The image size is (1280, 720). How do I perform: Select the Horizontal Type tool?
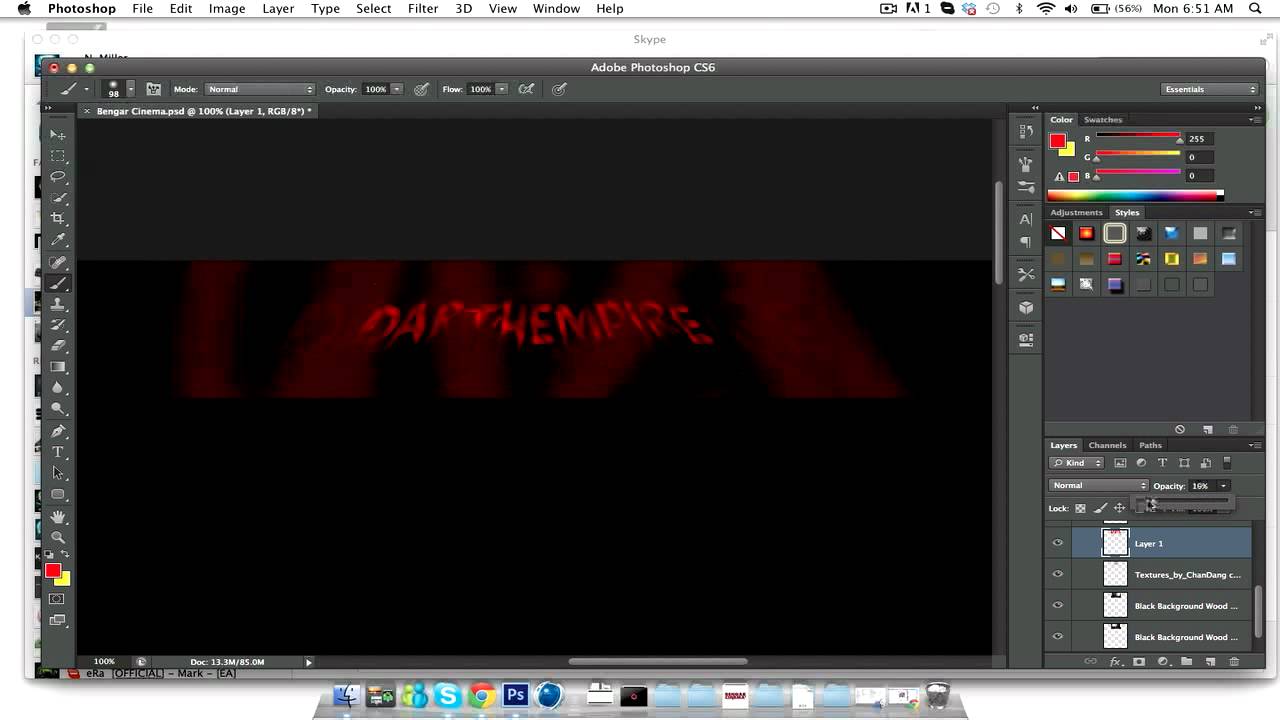[58, 452]
